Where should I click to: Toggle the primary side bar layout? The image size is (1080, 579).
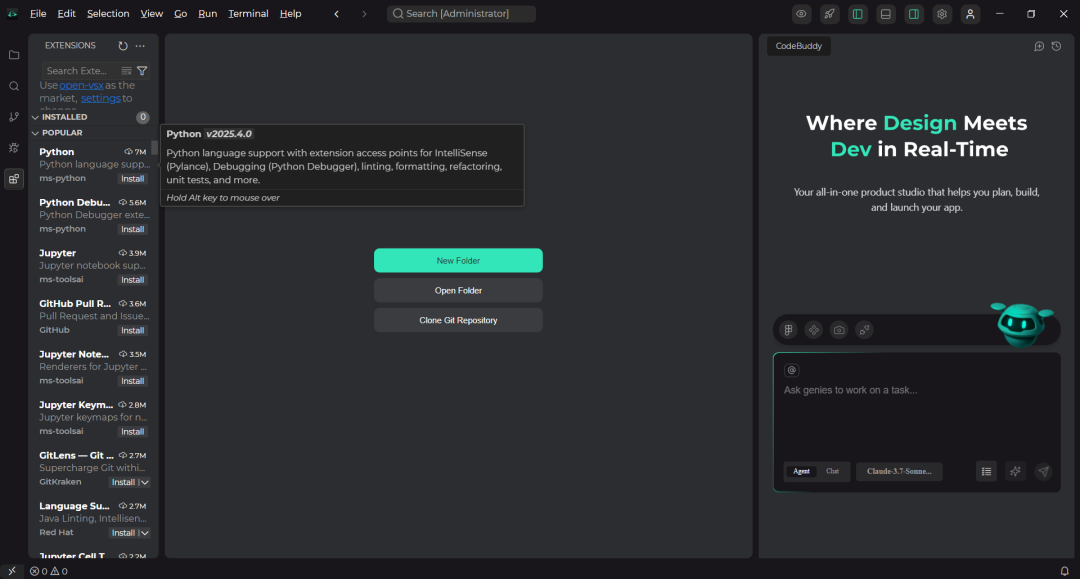pos(858,14)
